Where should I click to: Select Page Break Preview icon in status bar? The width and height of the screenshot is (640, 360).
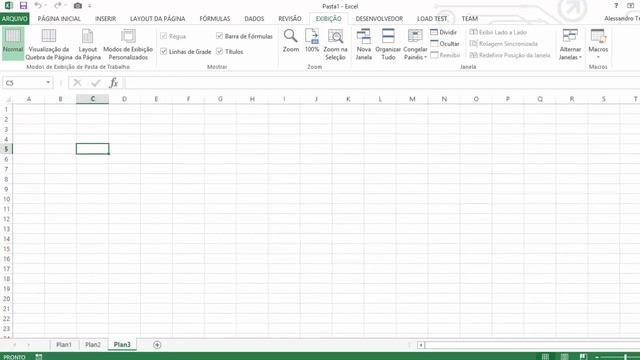coord(583,357)
